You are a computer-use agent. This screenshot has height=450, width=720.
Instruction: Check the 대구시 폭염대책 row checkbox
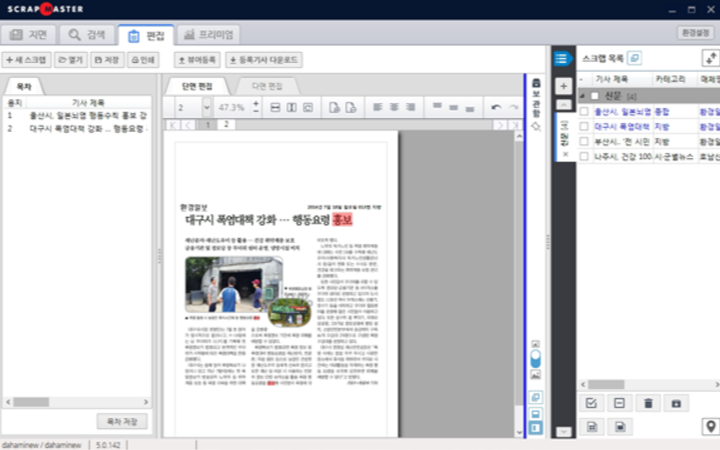point(584,126)
